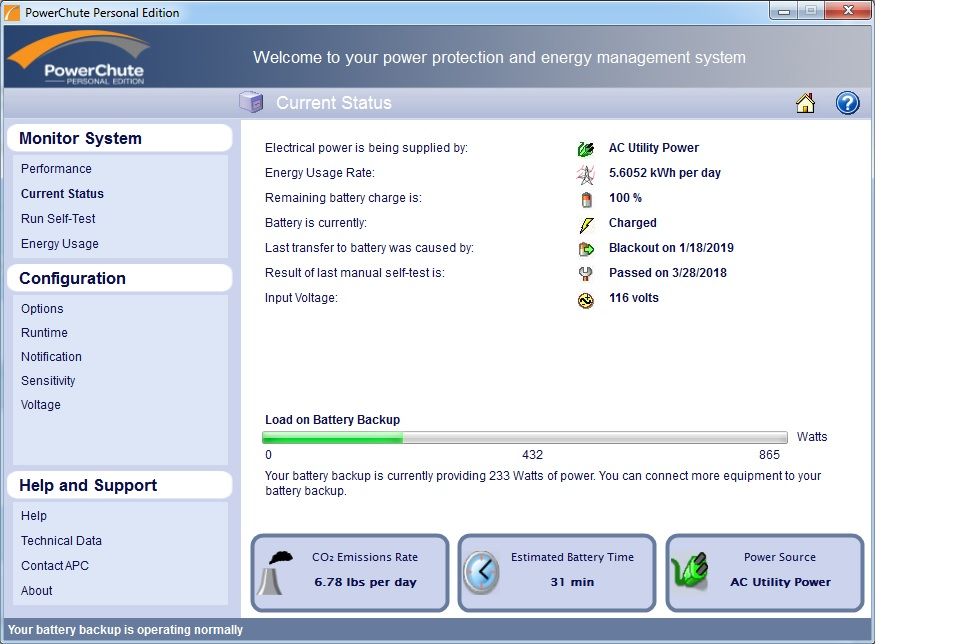Close the PowerChute window

848,10
